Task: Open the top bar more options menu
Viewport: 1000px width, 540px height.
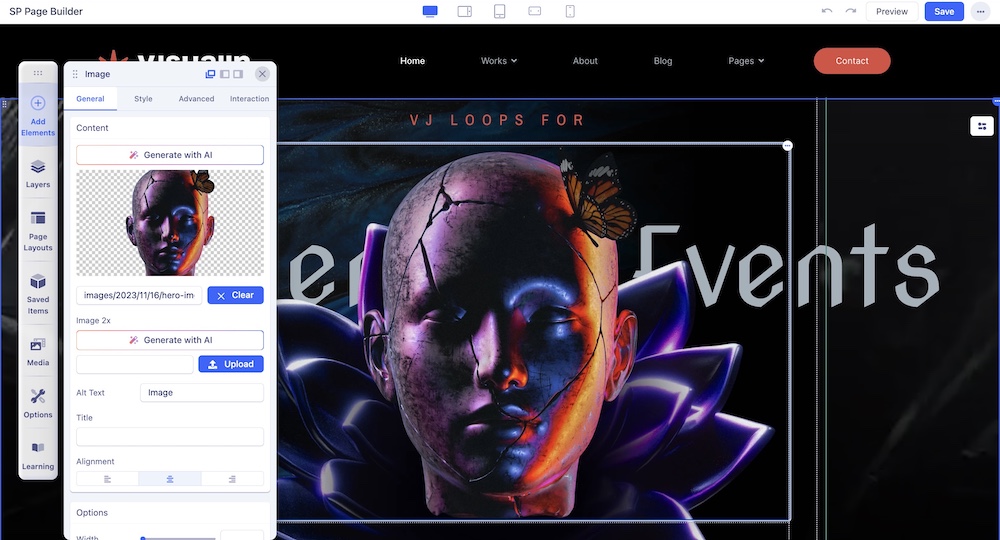Action: pos(980,11)
